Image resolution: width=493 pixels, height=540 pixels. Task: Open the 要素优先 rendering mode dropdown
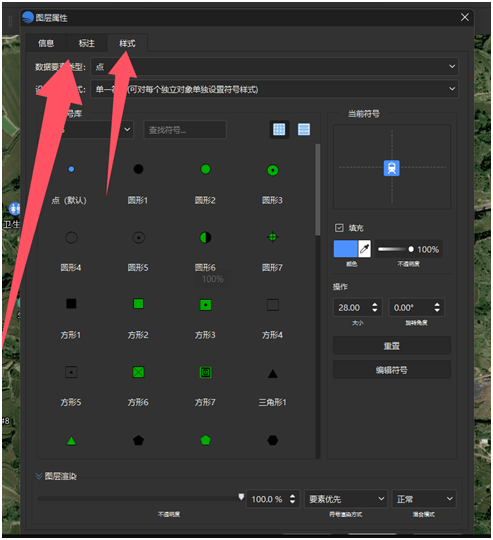346,499
